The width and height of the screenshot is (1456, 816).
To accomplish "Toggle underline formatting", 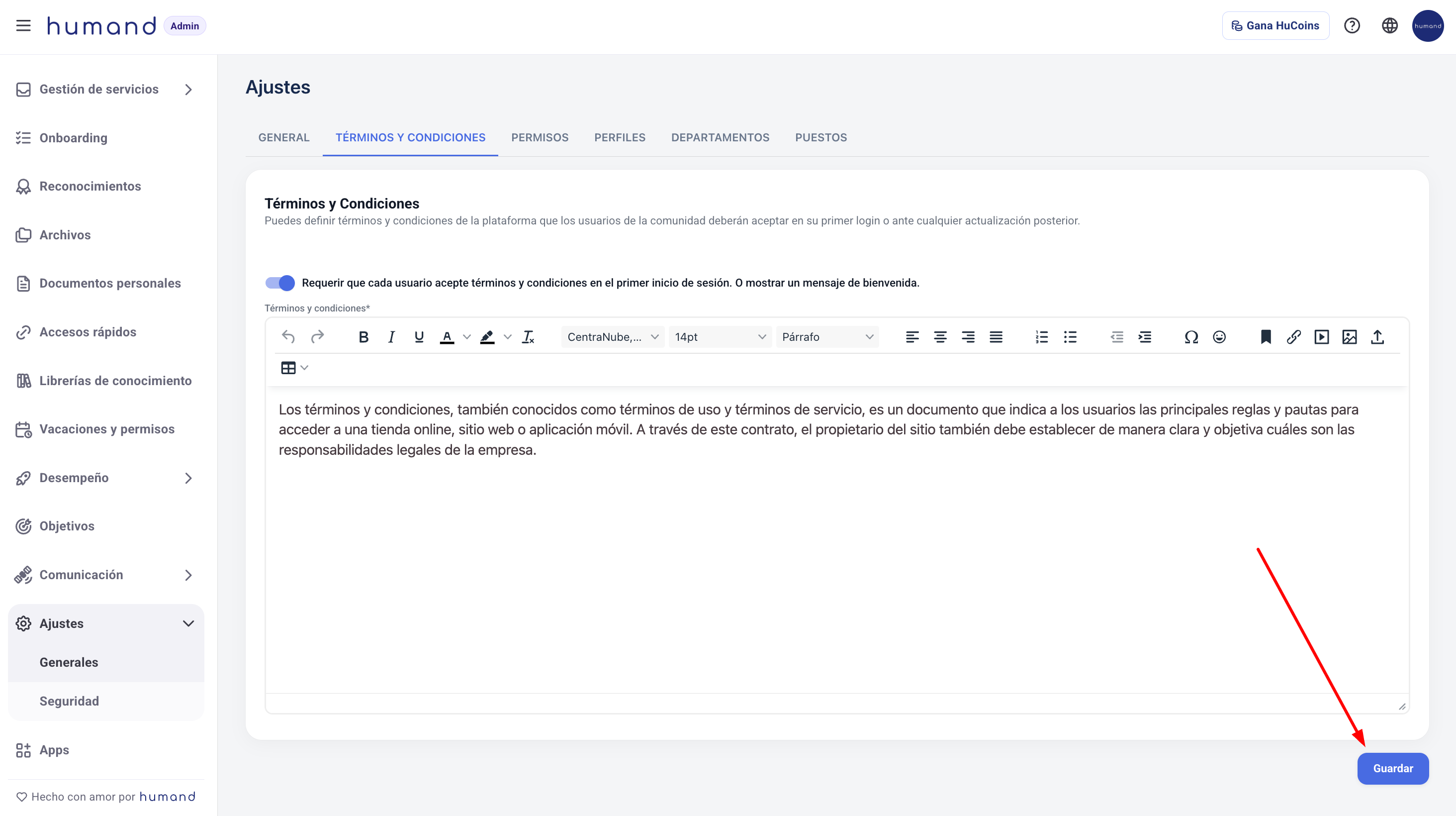I will [419, 337].
